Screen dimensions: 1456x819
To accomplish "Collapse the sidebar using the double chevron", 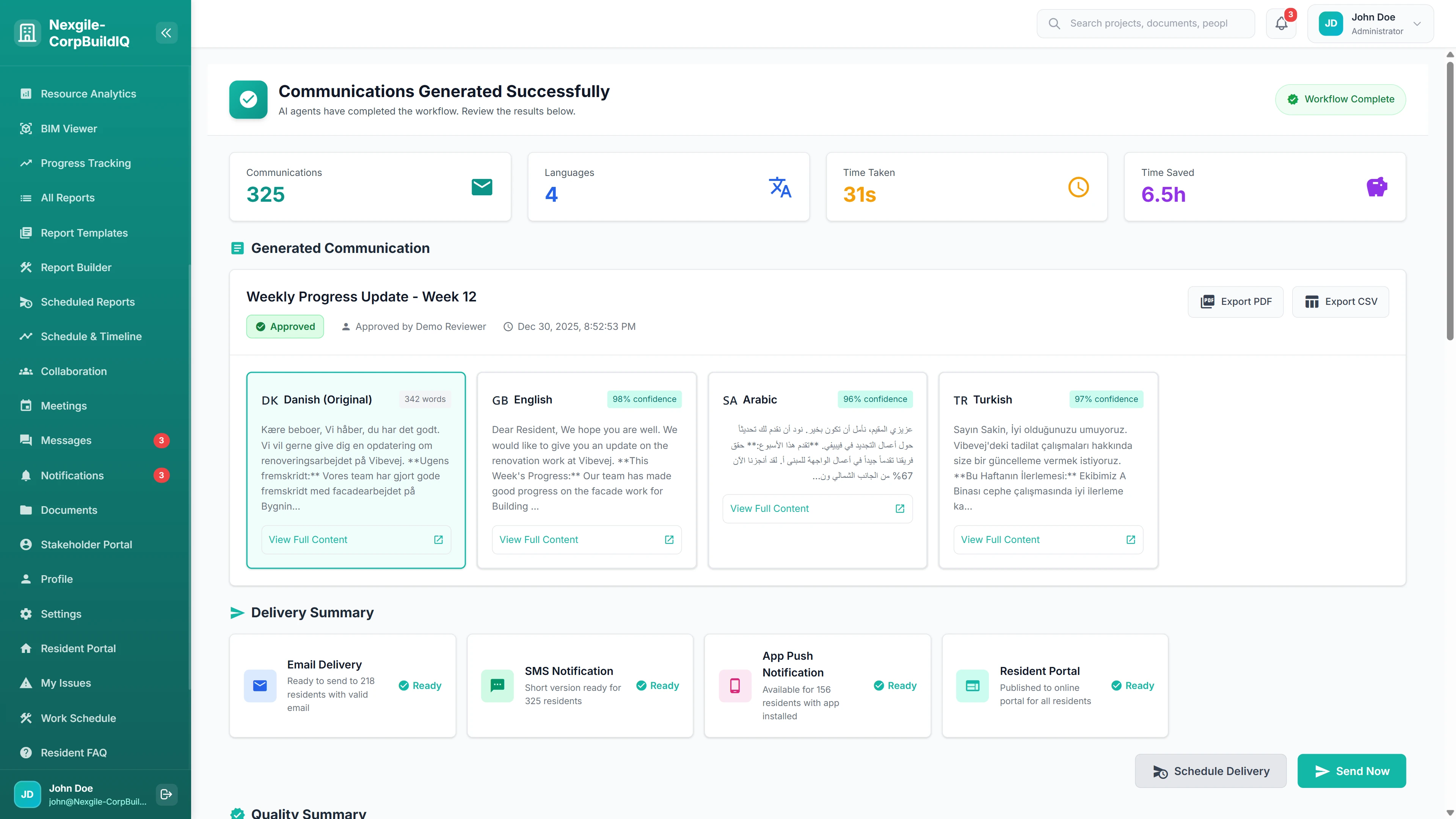I will click(x=166, y=32).
